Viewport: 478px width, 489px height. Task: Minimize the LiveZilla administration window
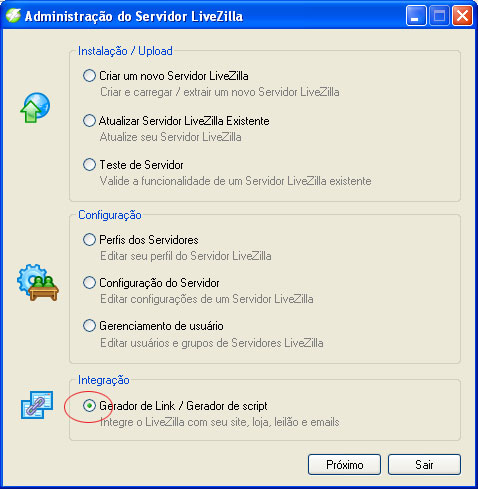pyautogui.click(x=416, y=16)
